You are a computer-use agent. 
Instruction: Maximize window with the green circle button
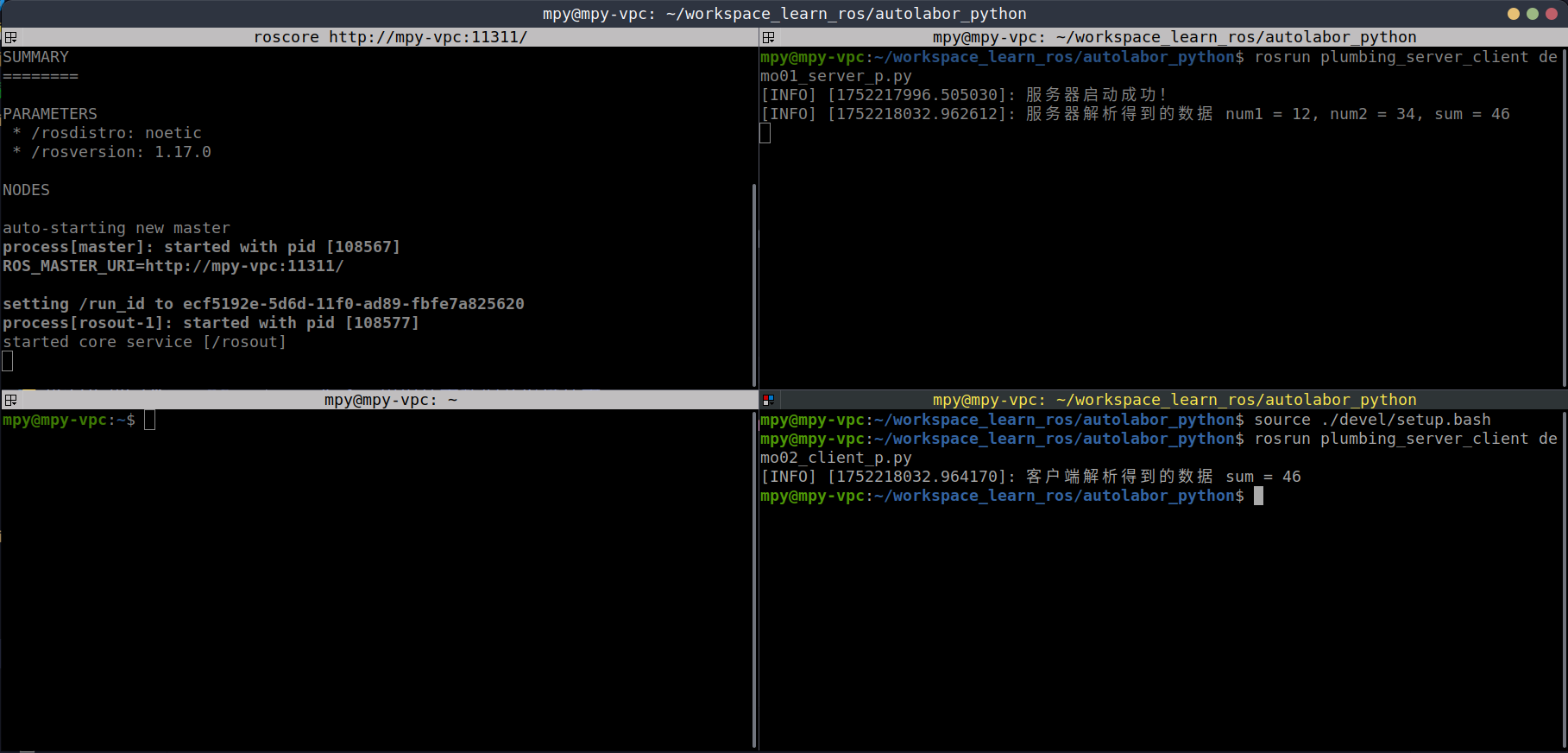click(x=1533, y=14)
